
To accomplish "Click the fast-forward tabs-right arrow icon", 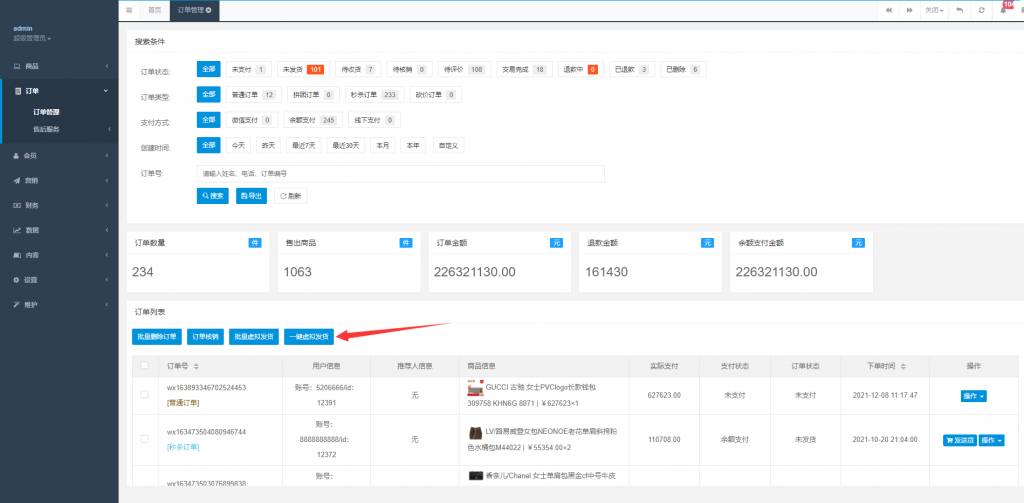I will [910, 10].
